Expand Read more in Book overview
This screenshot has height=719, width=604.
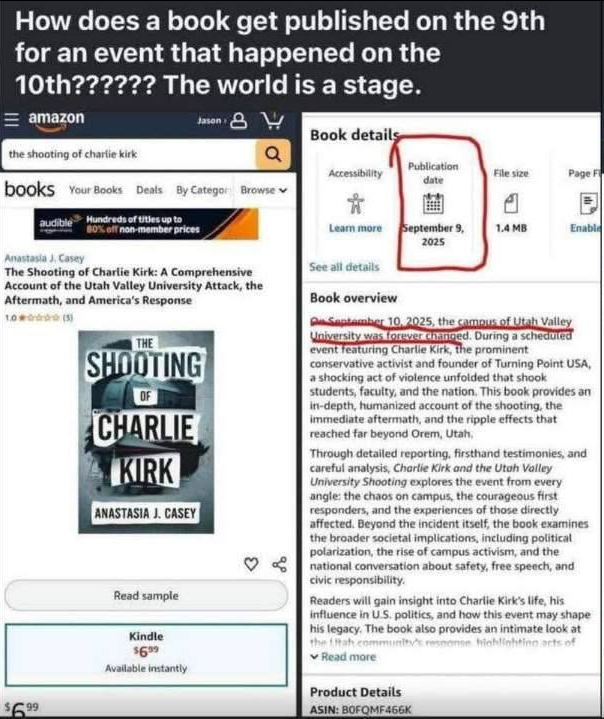click(343, 657)
